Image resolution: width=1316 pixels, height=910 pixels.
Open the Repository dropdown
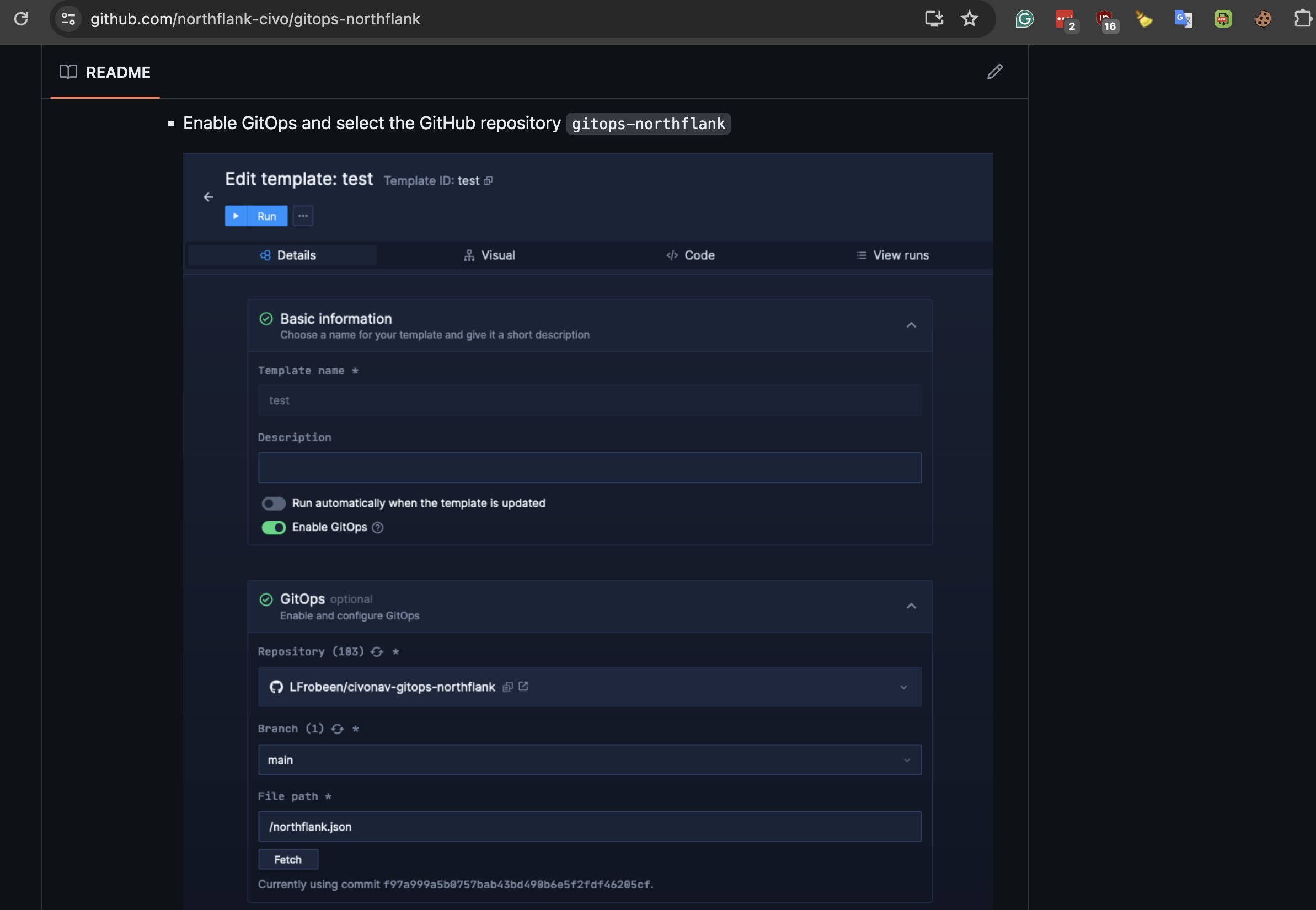[590, 687]
